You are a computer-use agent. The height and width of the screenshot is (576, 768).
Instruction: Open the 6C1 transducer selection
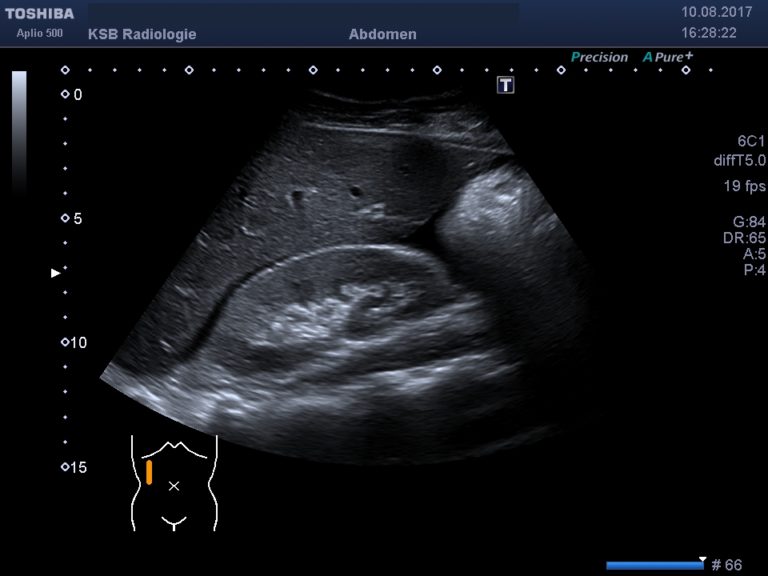751,142
